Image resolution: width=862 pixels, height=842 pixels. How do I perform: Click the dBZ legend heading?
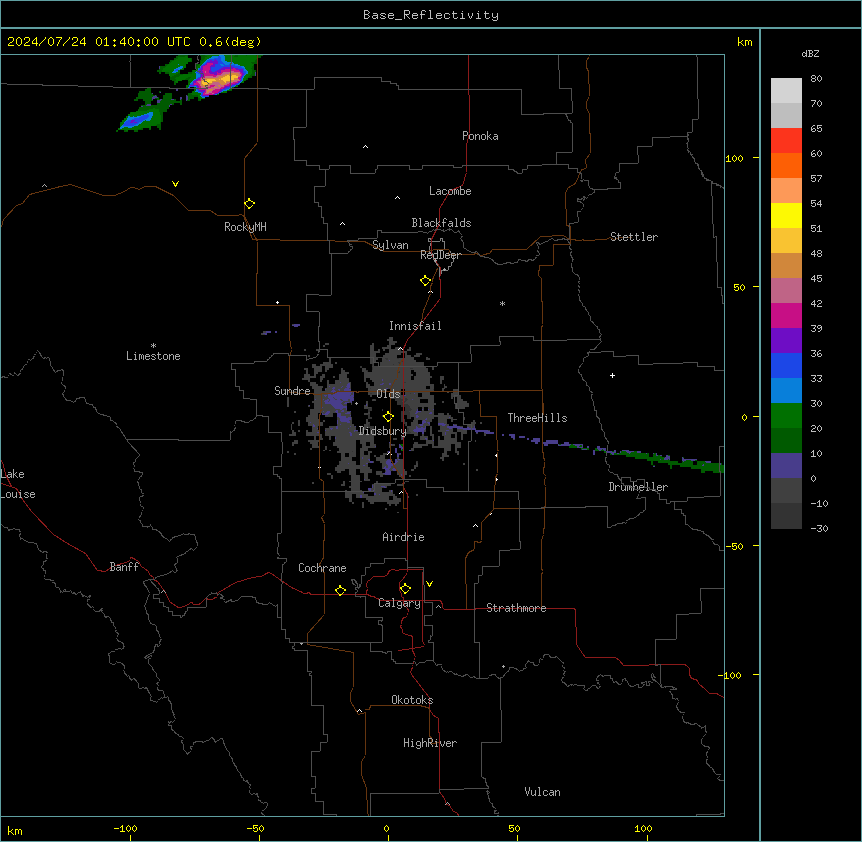point(810,54)
